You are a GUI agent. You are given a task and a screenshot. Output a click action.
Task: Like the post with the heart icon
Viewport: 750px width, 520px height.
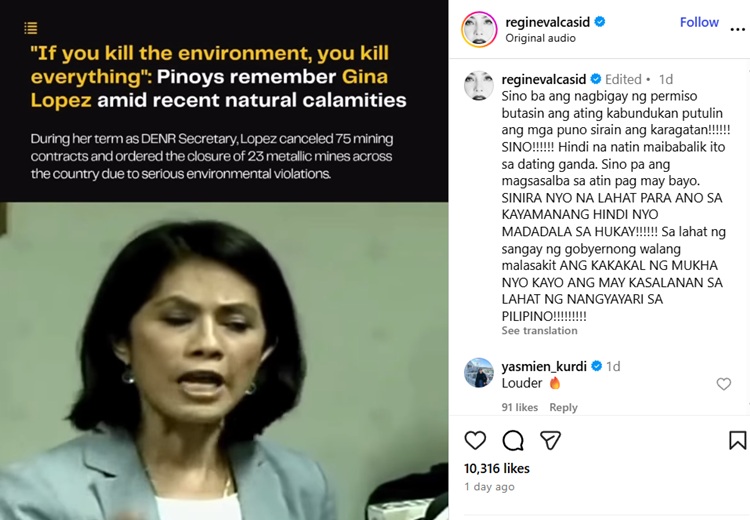pyautogui.click(x=475, y=440)
